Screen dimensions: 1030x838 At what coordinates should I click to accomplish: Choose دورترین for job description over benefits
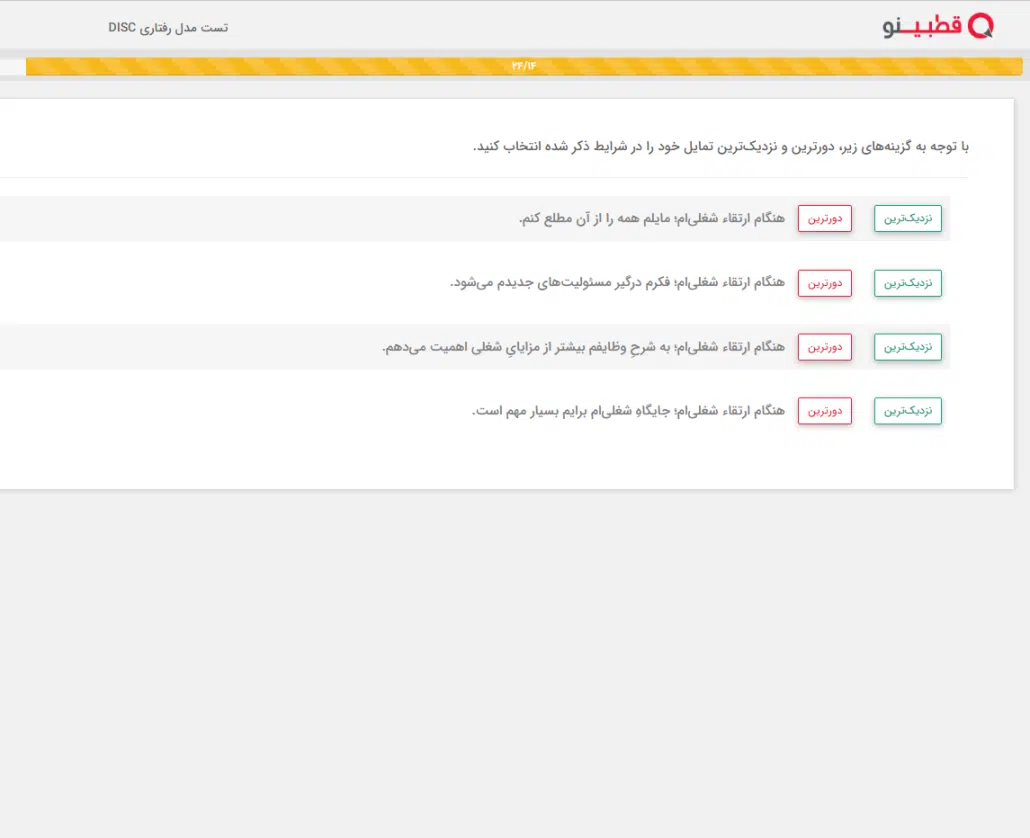click(x=824, y=347)
